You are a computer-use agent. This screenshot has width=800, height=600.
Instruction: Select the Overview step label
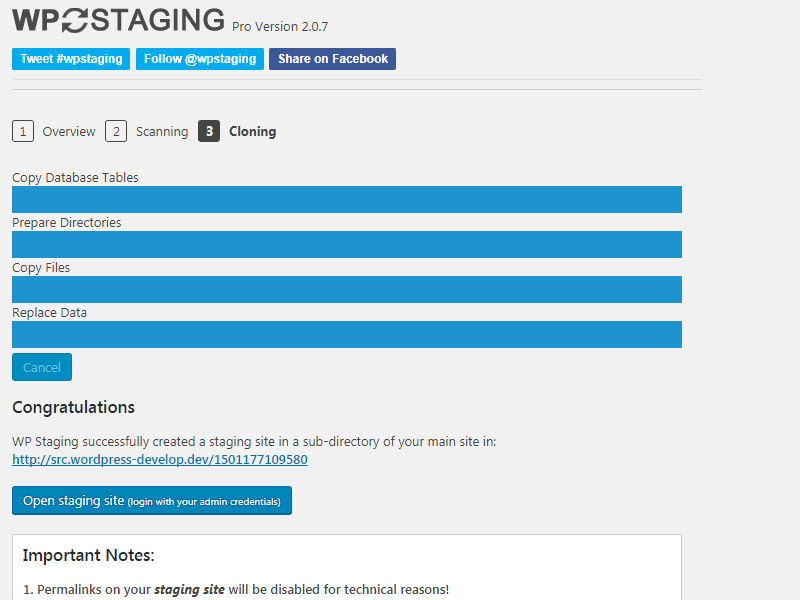pyautogui.click(x=69, y=132)
